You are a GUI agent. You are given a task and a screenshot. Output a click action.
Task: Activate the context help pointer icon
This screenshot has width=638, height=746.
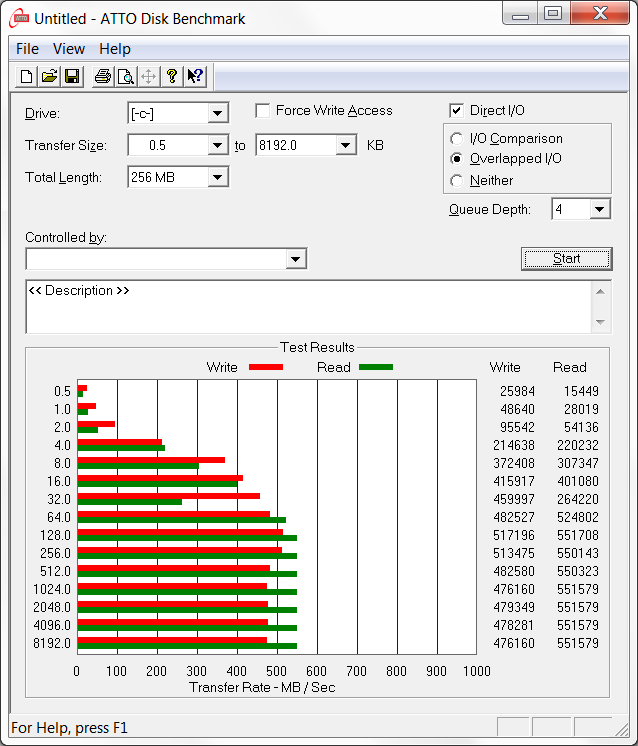[195, 76]
